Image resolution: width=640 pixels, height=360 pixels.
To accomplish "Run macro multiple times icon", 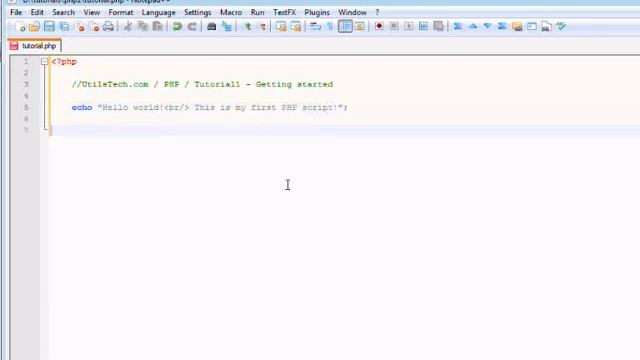I will 423,27.
